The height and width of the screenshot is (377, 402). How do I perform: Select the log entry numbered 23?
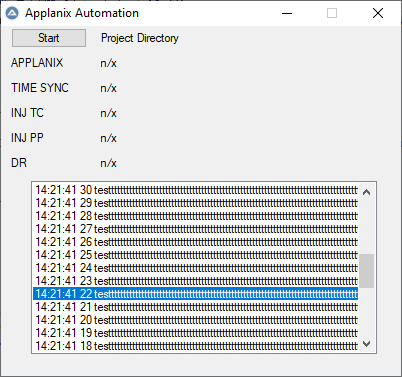(x=195, y=281)
